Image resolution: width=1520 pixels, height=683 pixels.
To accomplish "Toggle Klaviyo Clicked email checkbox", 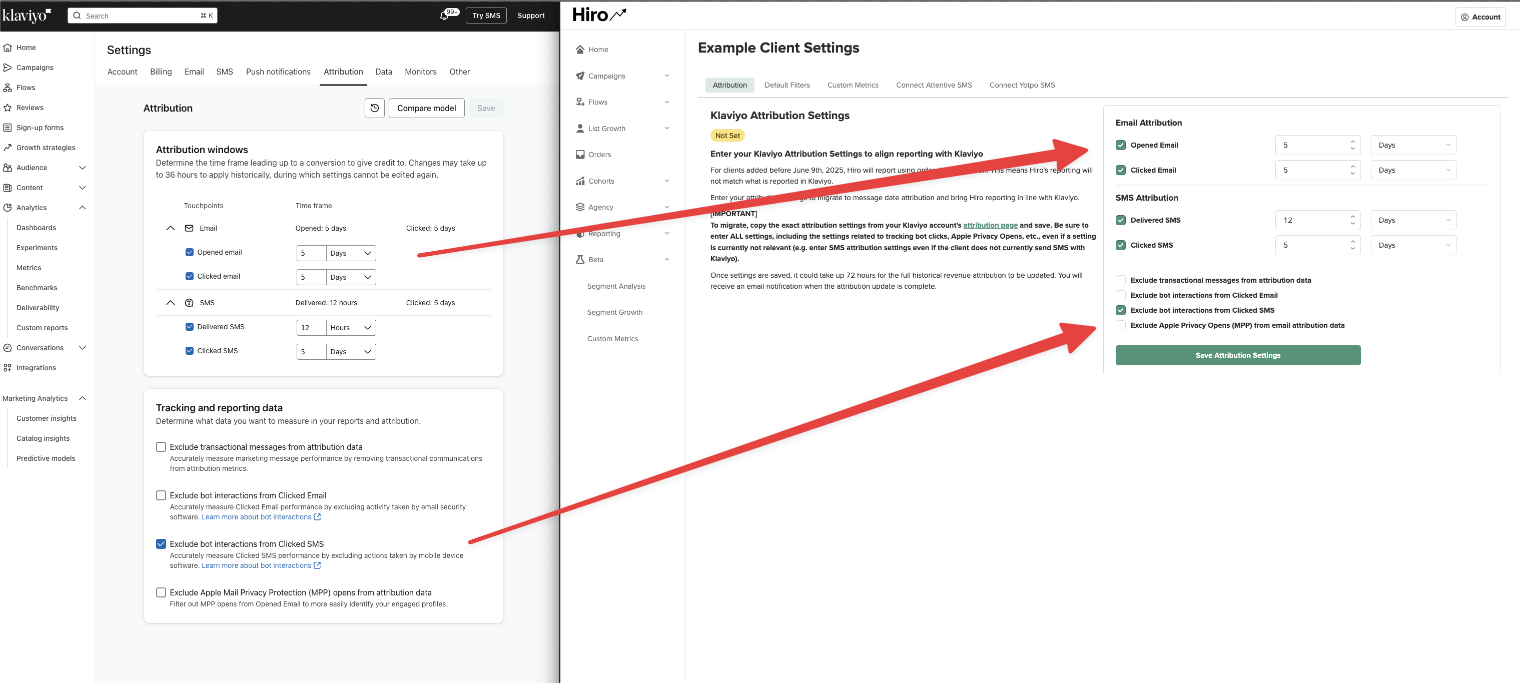I will 190,276.
